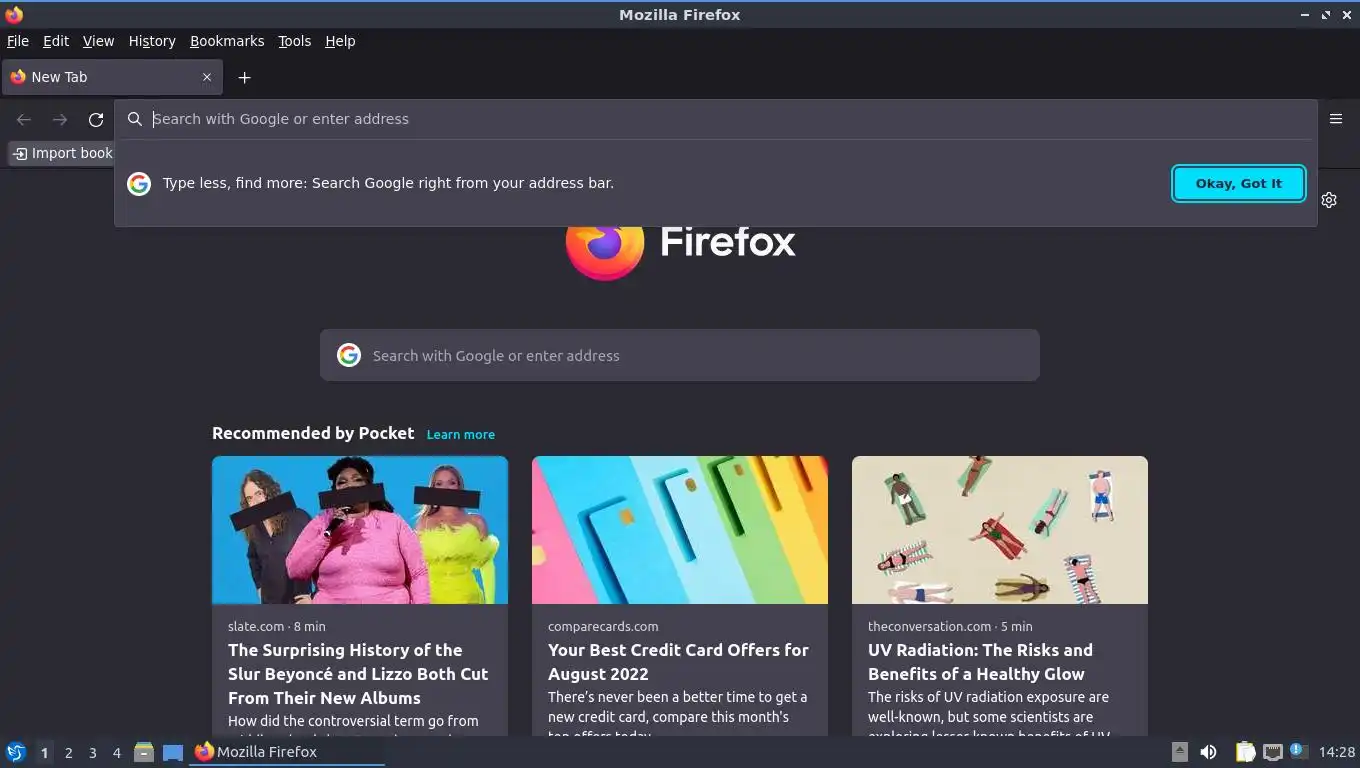Click the Google icon in the page's search box
This screenshot has width=1360, height=768.
tap(349, 355)
